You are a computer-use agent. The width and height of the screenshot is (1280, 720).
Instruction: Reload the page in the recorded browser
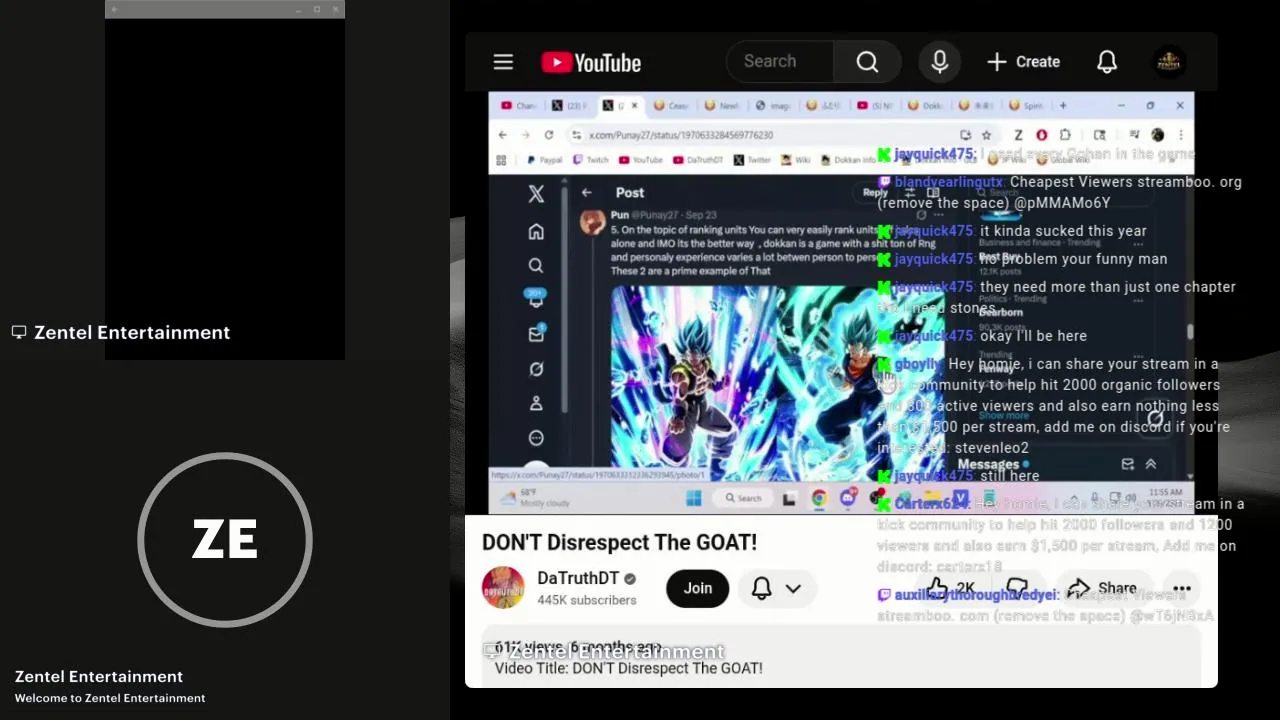549,135
